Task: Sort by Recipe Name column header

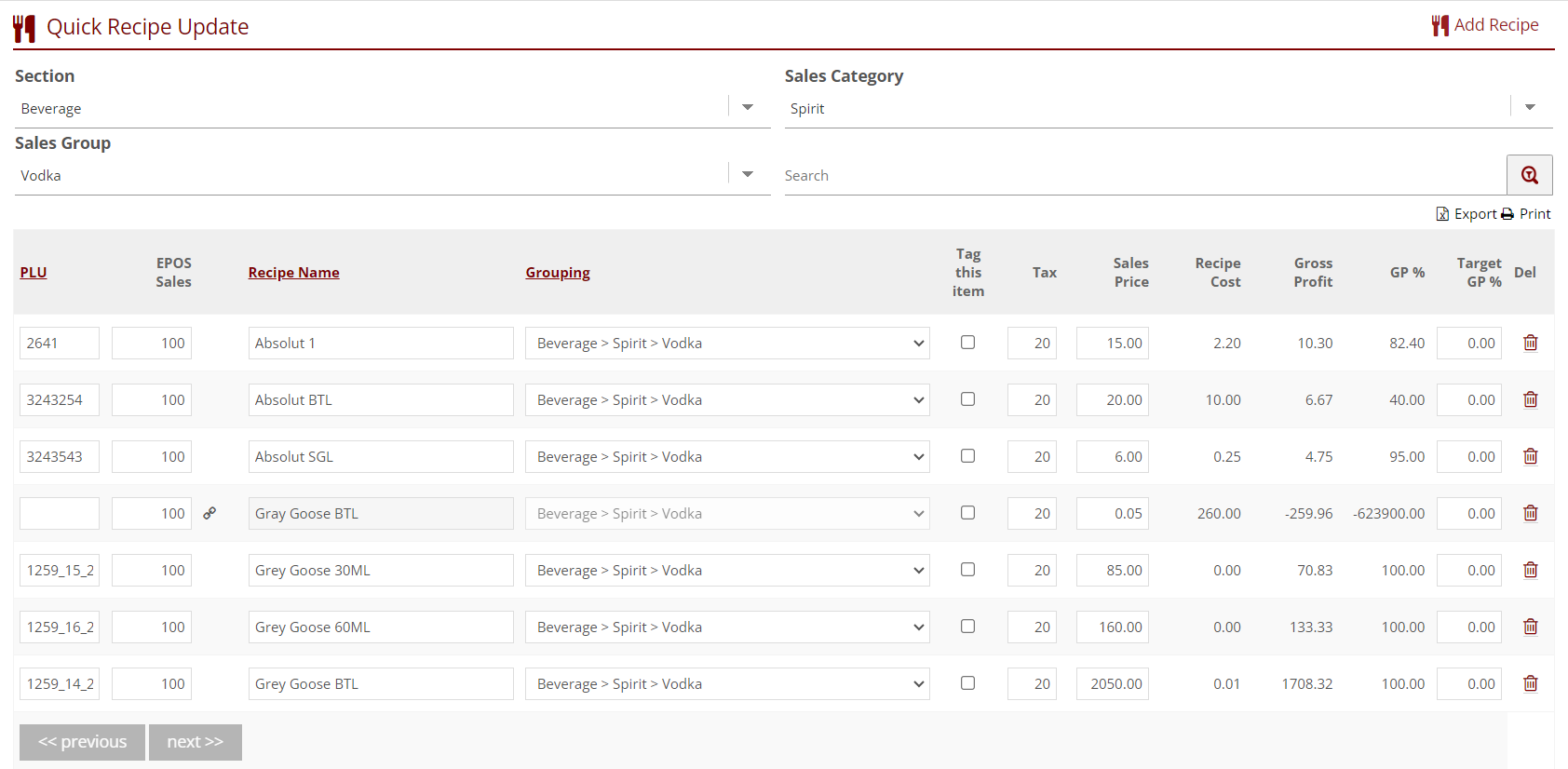Action: coord(293,273)
